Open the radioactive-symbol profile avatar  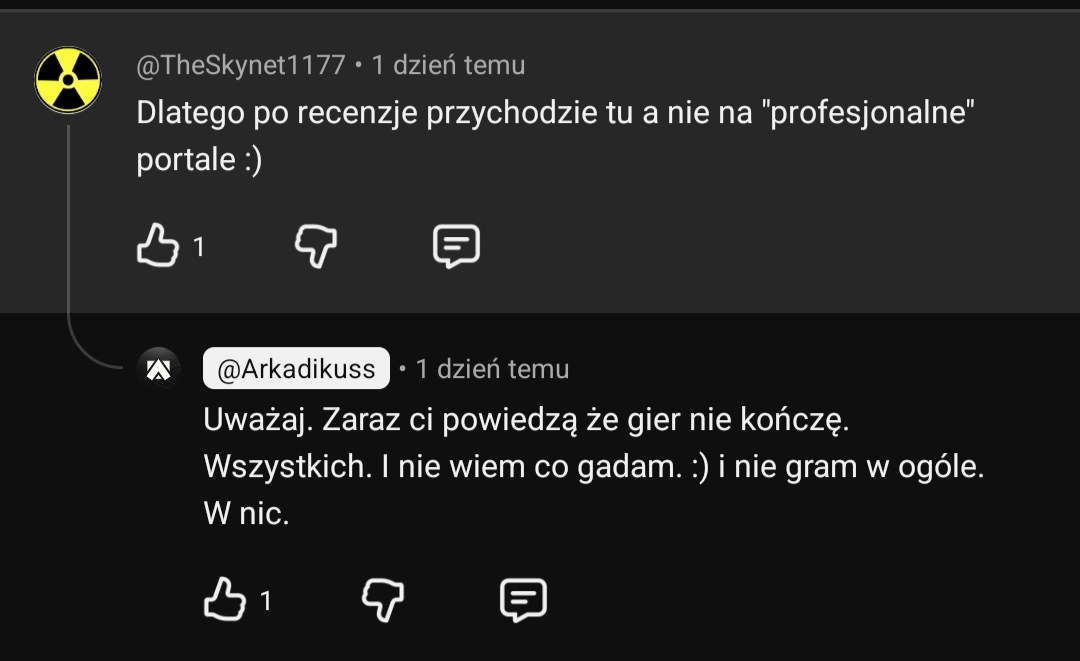(x=68, y=80)
